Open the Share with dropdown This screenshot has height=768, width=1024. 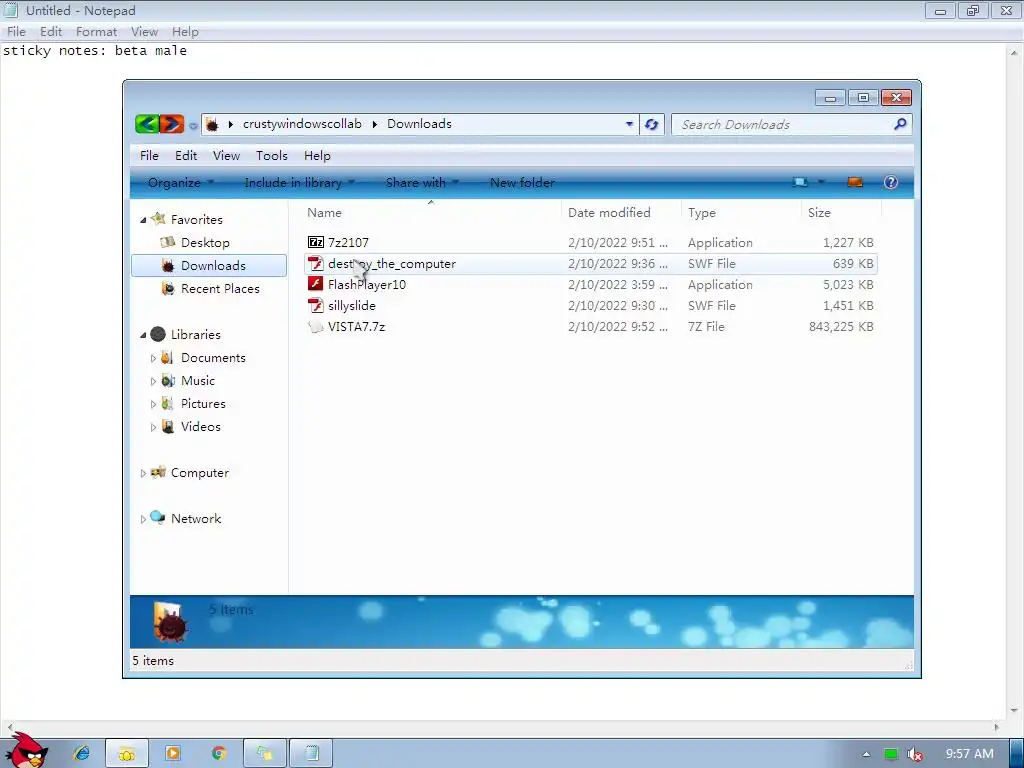click(422, 182)
